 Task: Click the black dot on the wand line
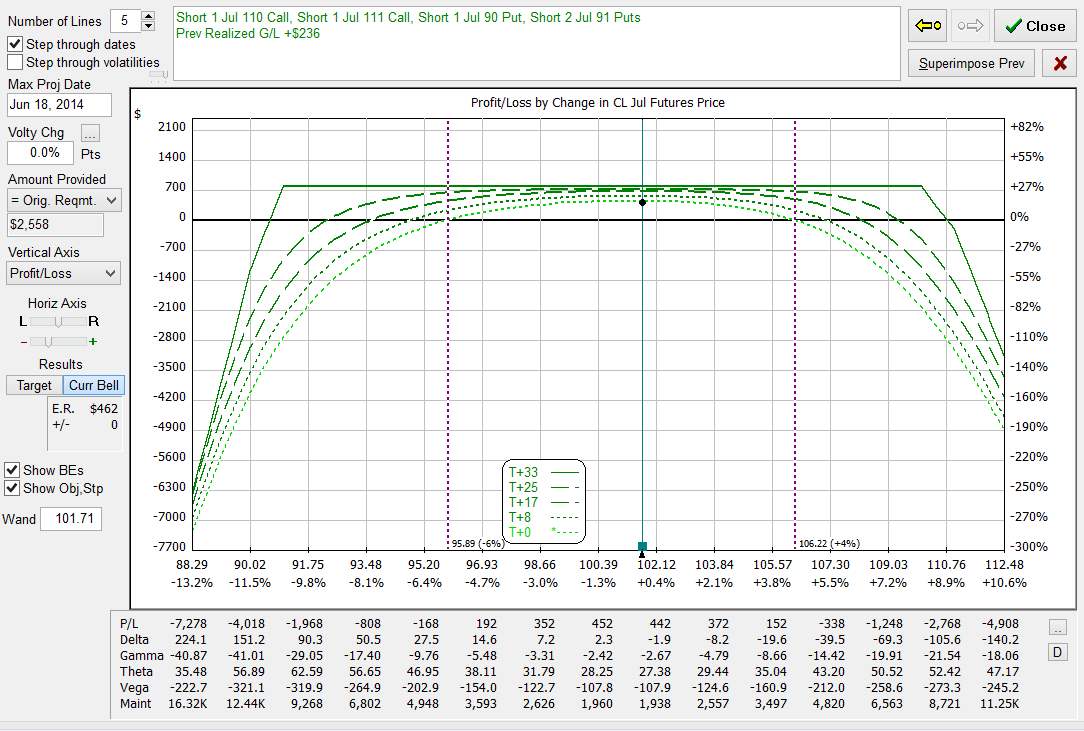coord(642,203)
